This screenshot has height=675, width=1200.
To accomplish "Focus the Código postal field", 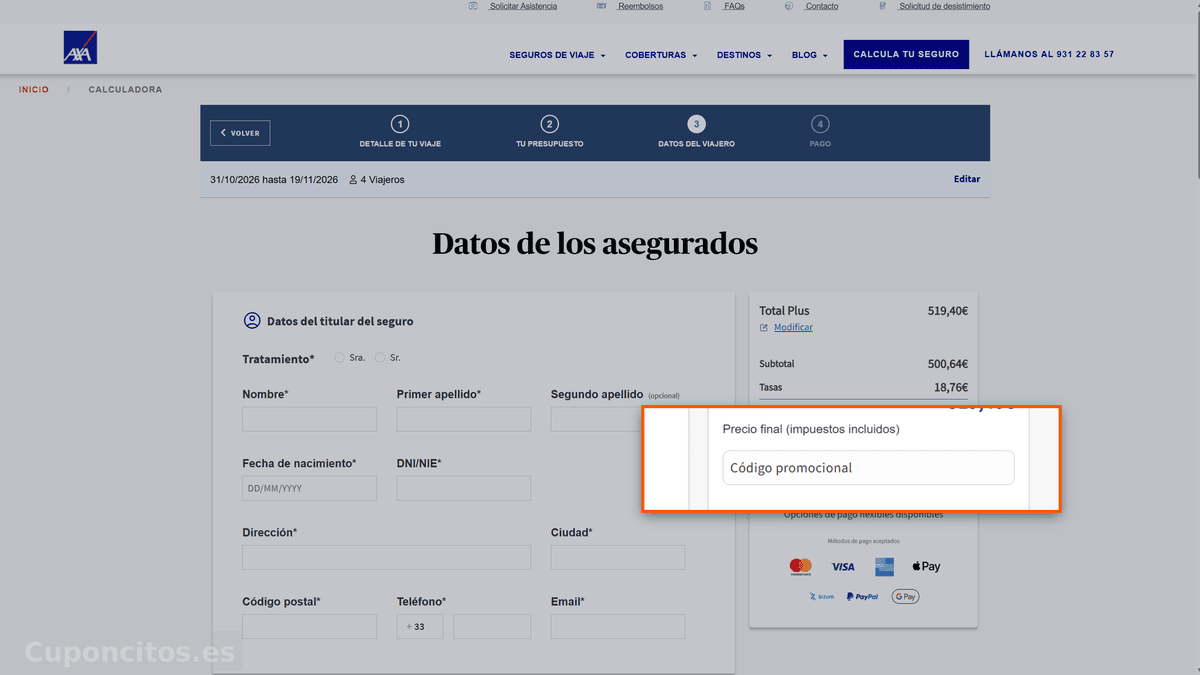I will (x=310, y=627).
